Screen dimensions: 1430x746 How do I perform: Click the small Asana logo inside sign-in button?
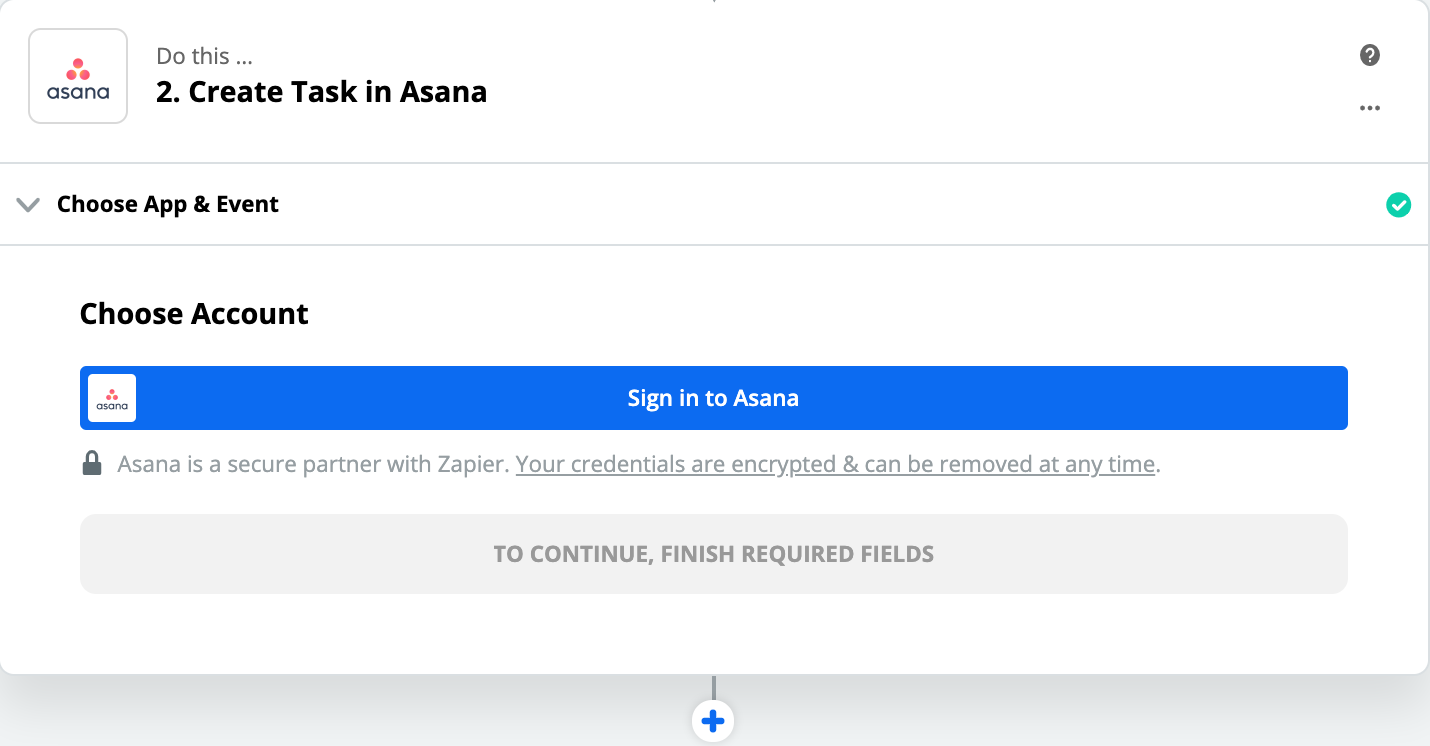click(112, 398)
